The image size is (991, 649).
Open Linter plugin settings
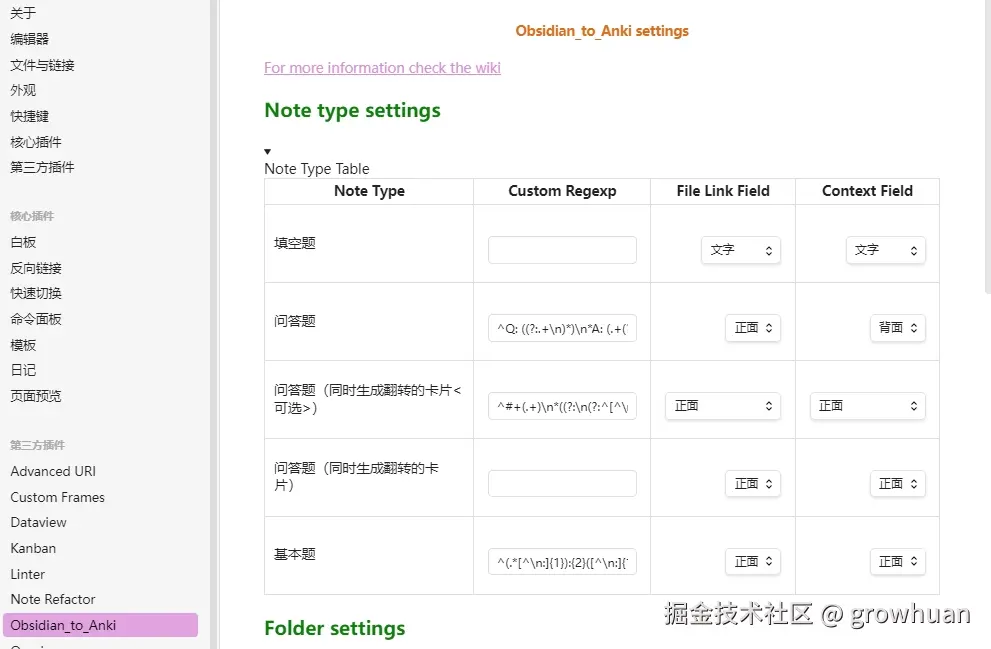pyautogui.click(x=28, y=574)
